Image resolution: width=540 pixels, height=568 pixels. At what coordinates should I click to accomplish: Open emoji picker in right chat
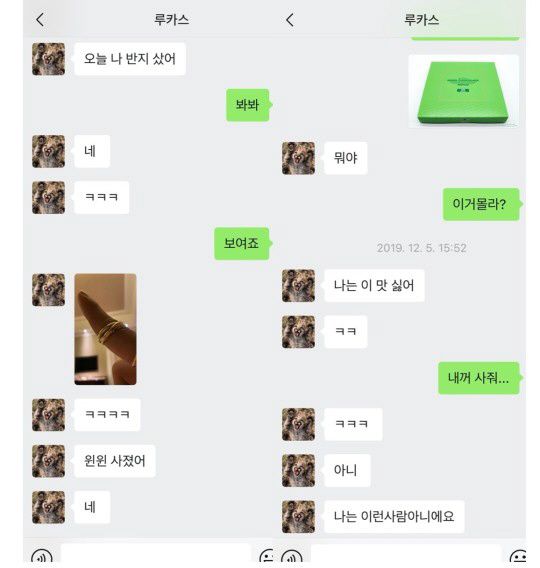[x=518, y=556]
